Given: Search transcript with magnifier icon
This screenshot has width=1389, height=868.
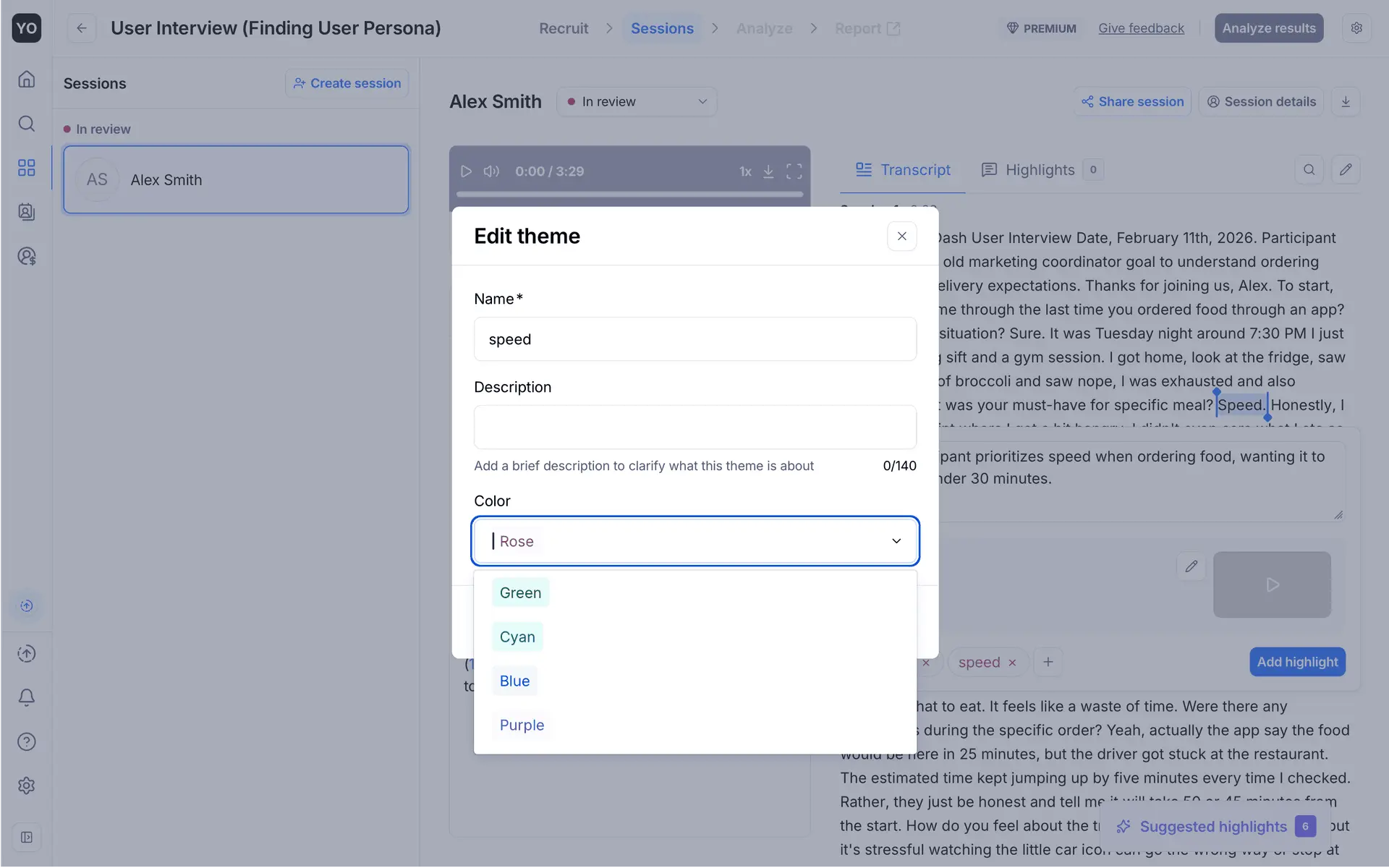Looking at the screenshot, I should (1309, 170).
